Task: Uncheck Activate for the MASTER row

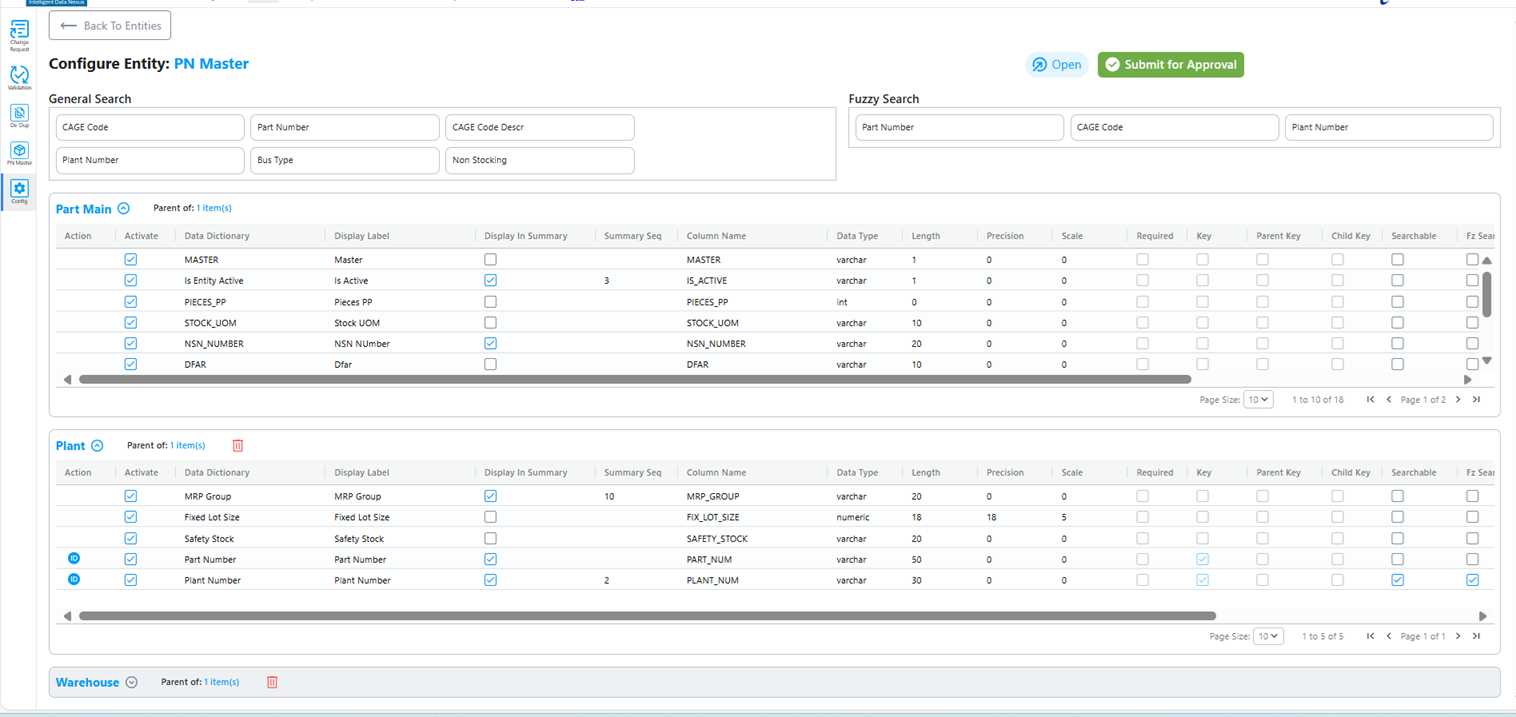Action: click(131, 259)
